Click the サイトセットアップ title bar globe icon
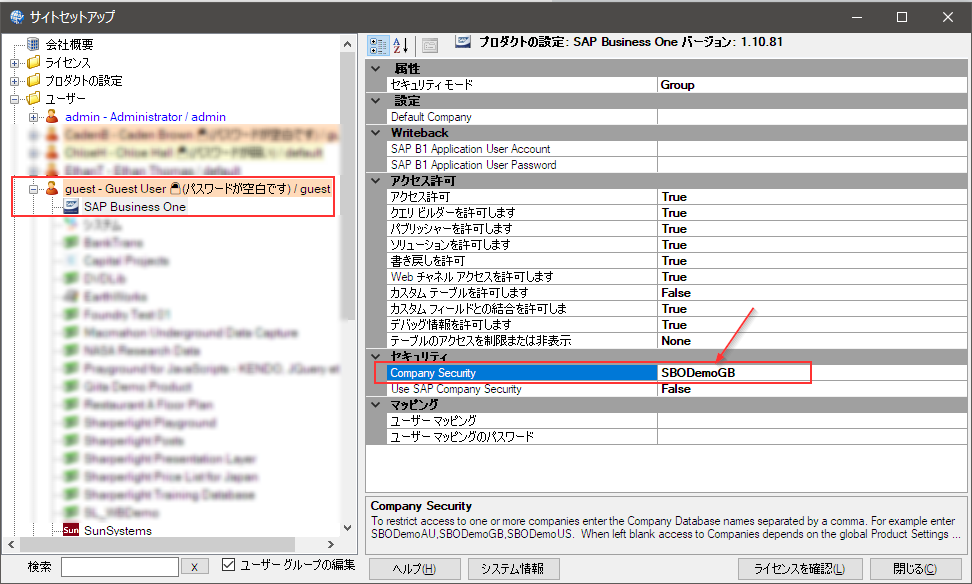 click(x=17, y=17)
